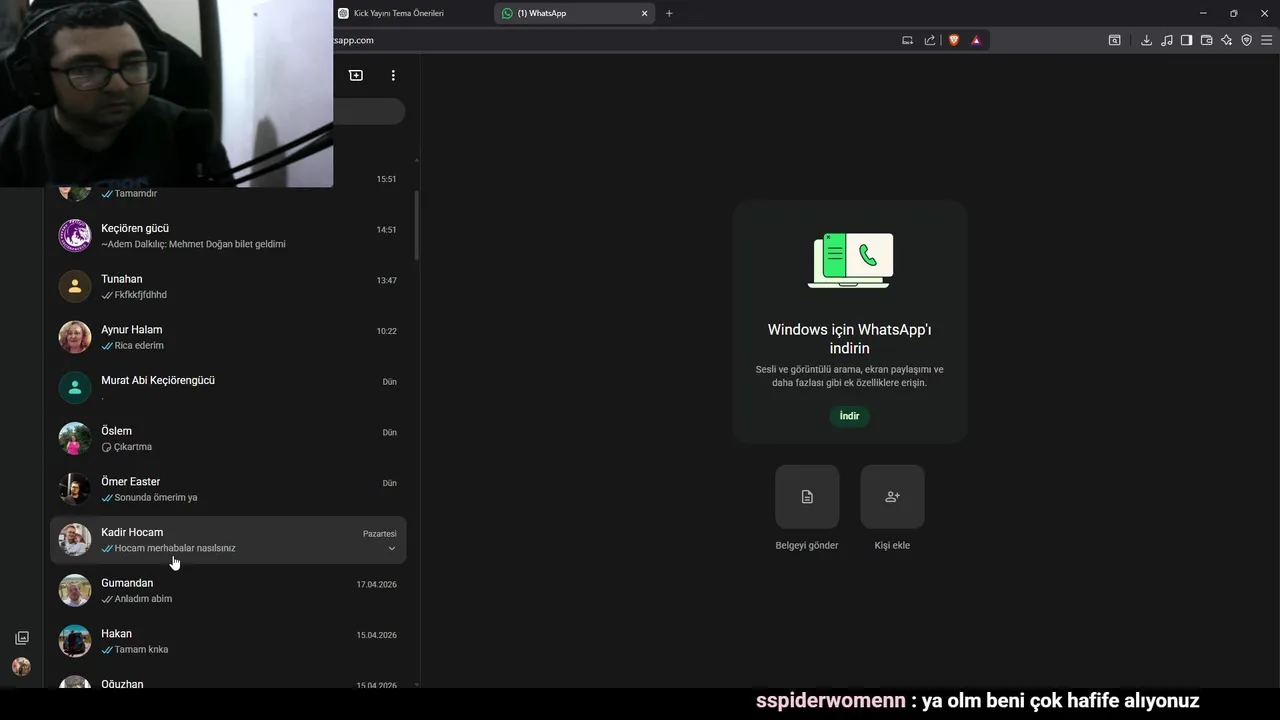
Task: Switch to Kick Yayını Tema Önerileri tab
Action: [x=410, y=13]
